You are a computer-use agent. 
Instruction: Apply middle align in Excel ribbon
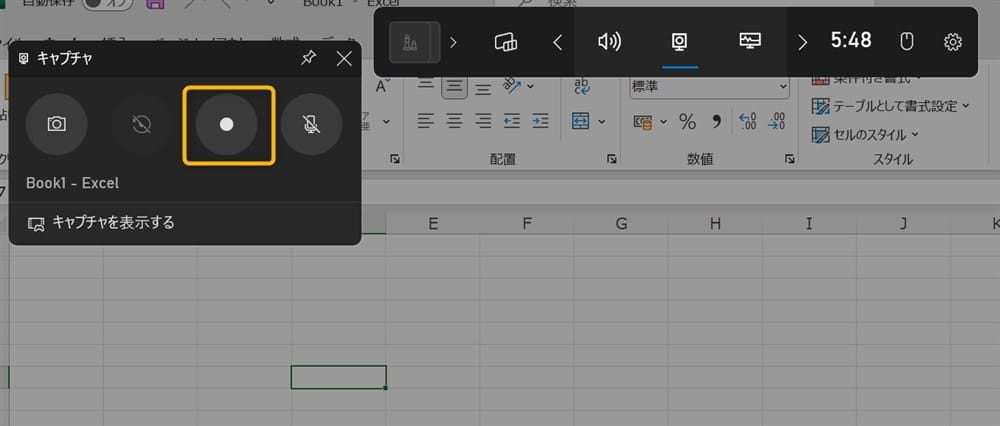click(x=455, y=86)
